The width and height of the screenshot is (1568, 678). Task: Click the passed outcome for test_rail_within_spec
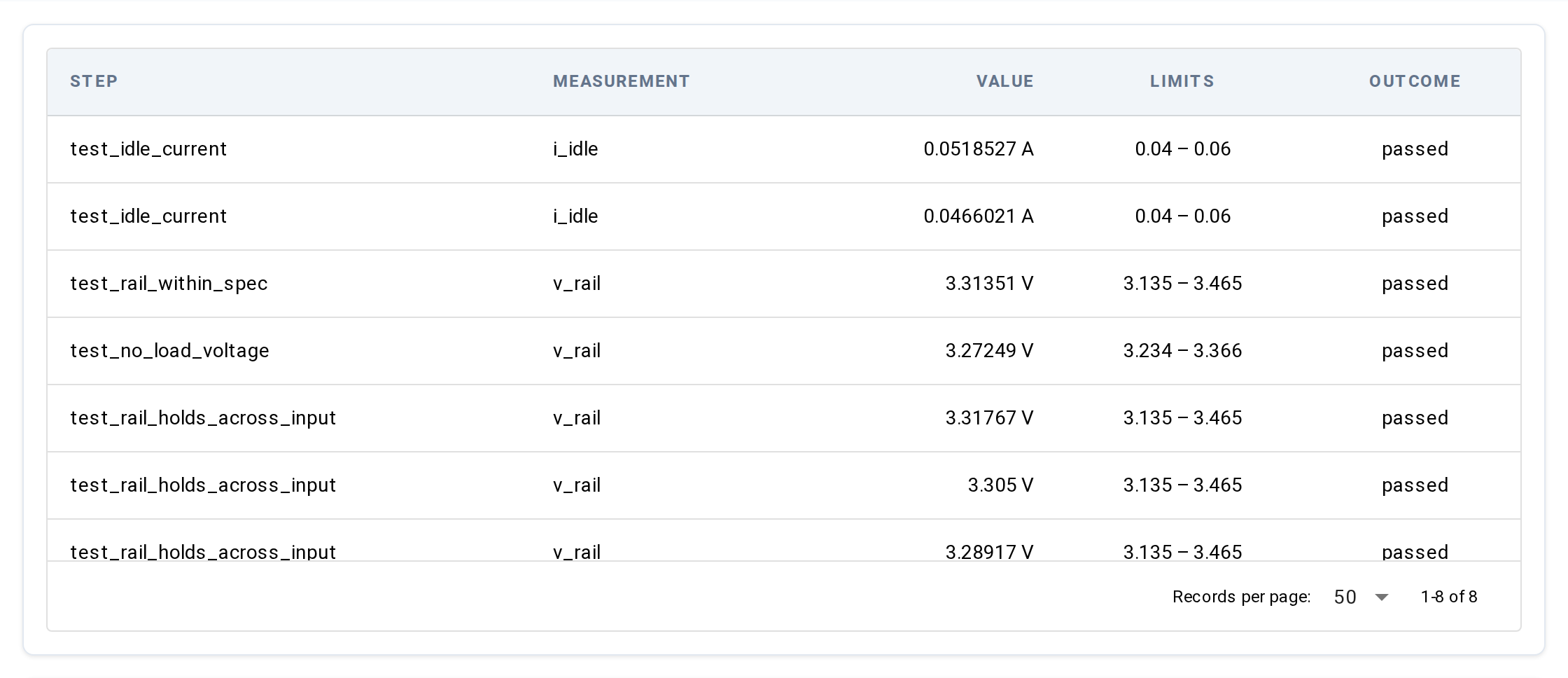tap(1415, 283)
